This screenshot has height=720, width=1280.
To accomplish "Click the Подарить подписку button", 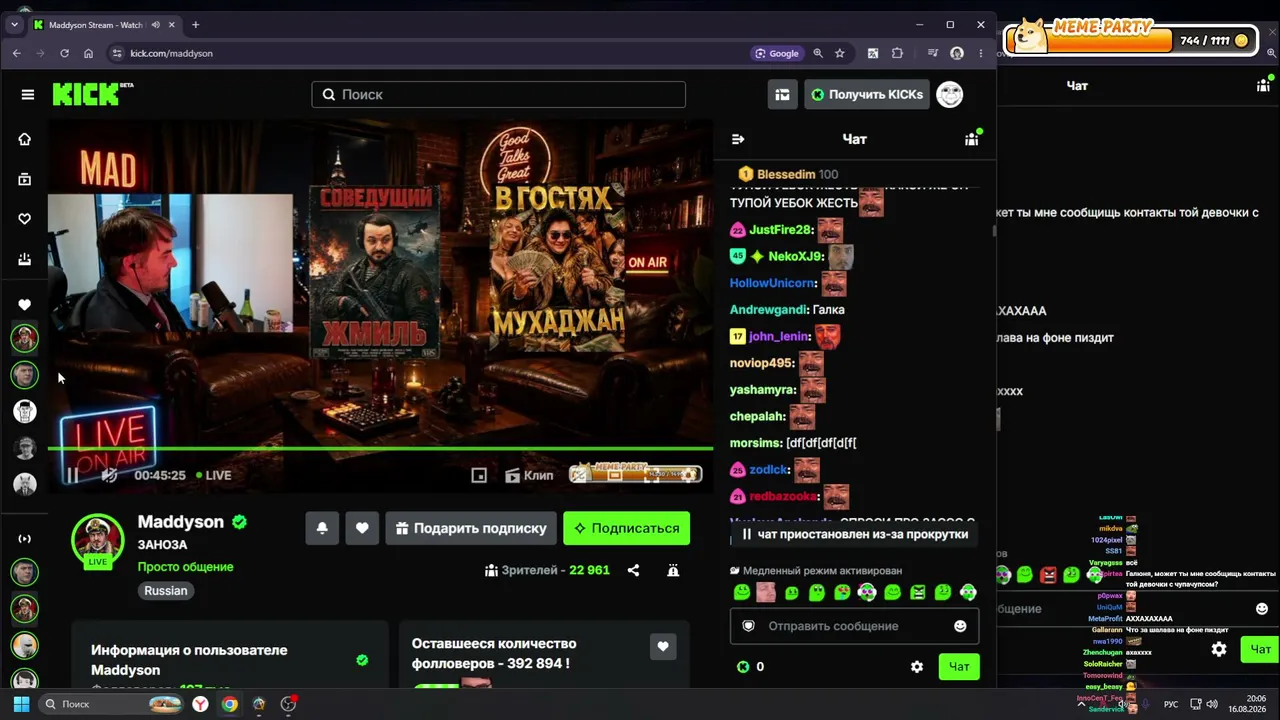I will tap(471, 528).
